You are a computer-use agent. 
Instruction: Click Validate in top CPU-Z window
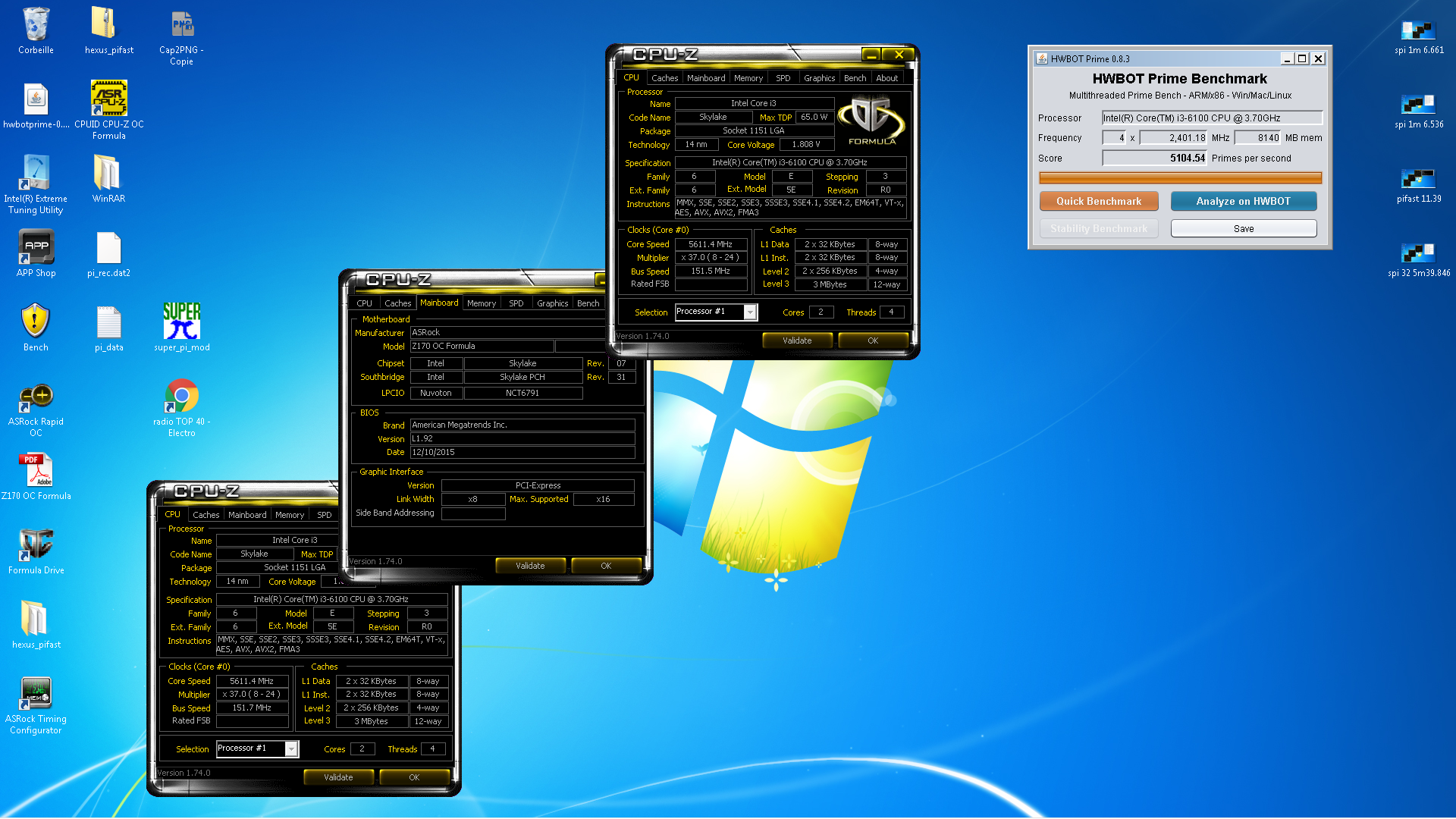[x=797, y=340]
